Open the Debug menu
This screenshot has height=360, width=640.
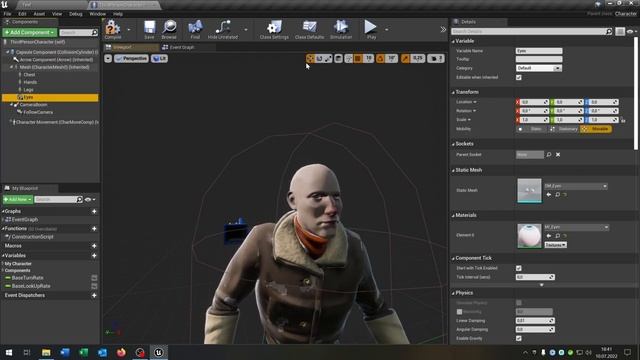point(76,14)
